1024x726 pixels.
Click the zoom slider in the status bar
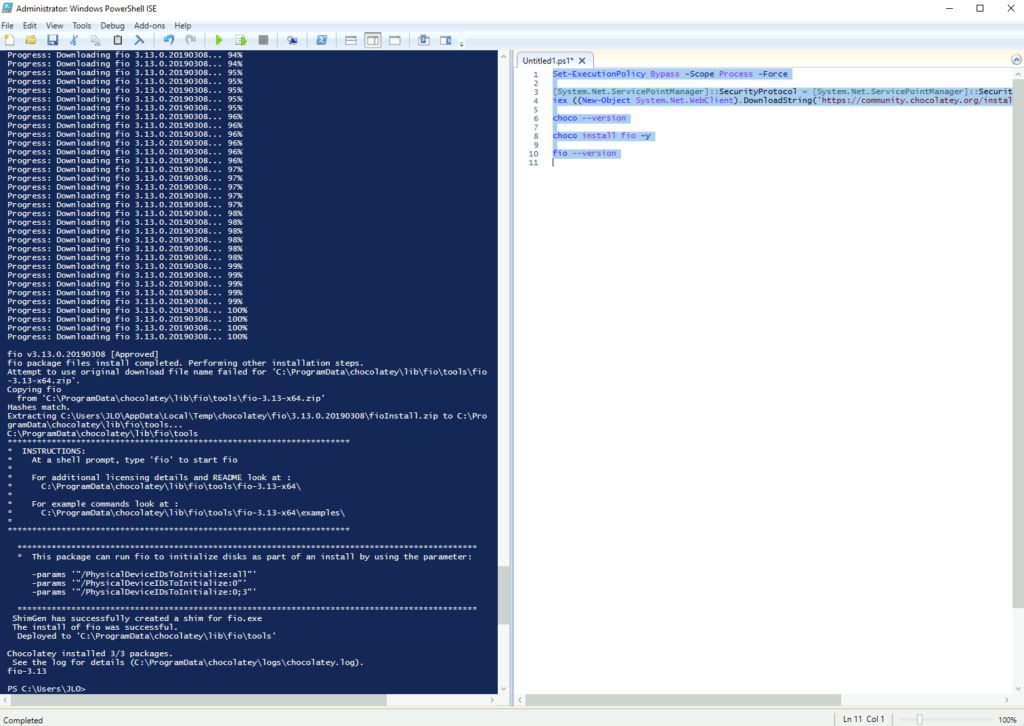coord(919,719)
